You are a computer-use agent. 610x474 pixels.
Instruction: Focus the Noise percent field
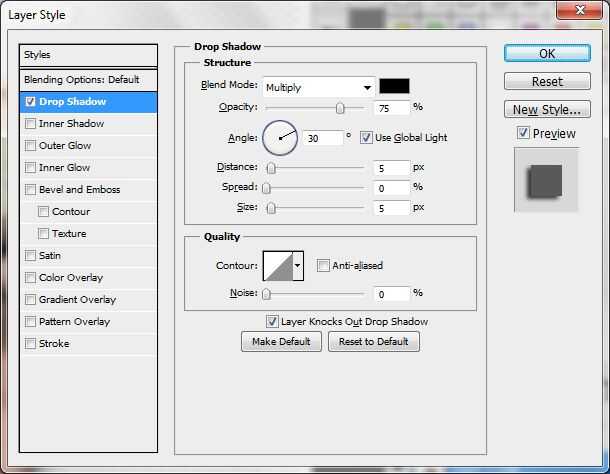(392, 294)
